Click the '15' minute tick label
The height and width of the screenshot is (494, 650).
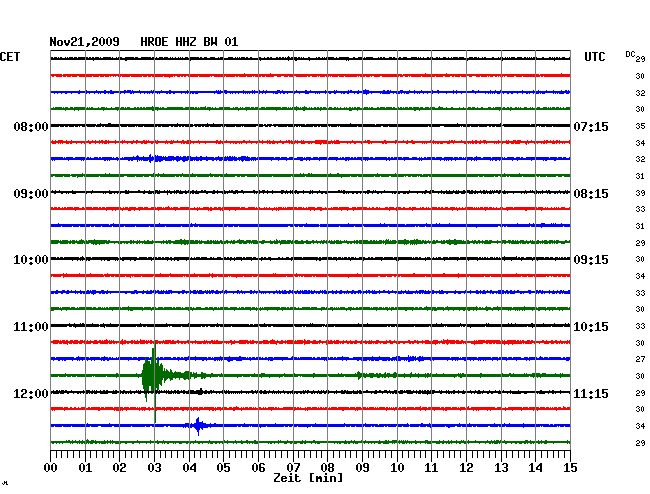coord(570,468)
